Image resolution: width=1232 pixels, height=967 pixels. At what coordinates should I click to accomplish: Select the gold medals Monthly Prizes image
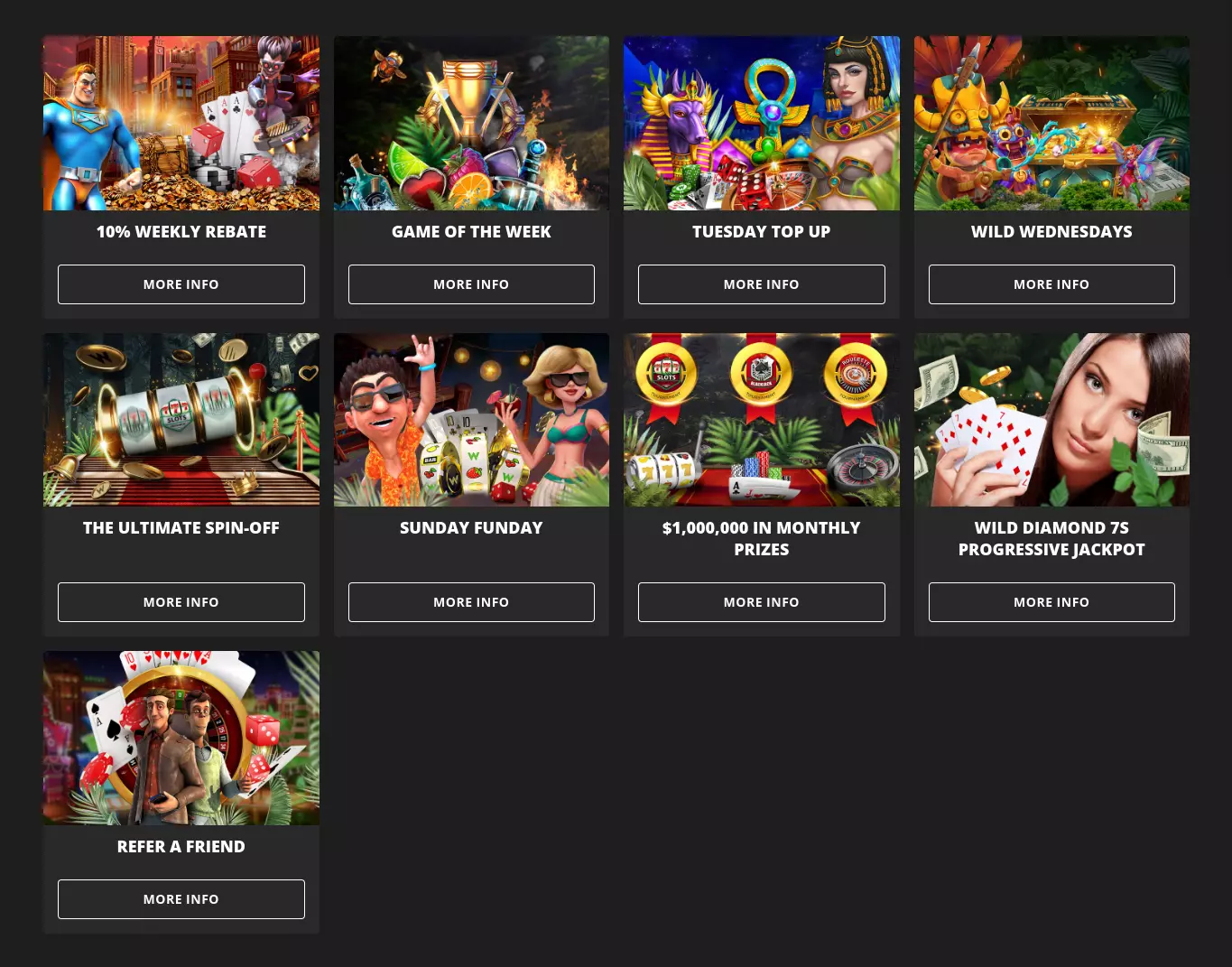click(761, 420)
